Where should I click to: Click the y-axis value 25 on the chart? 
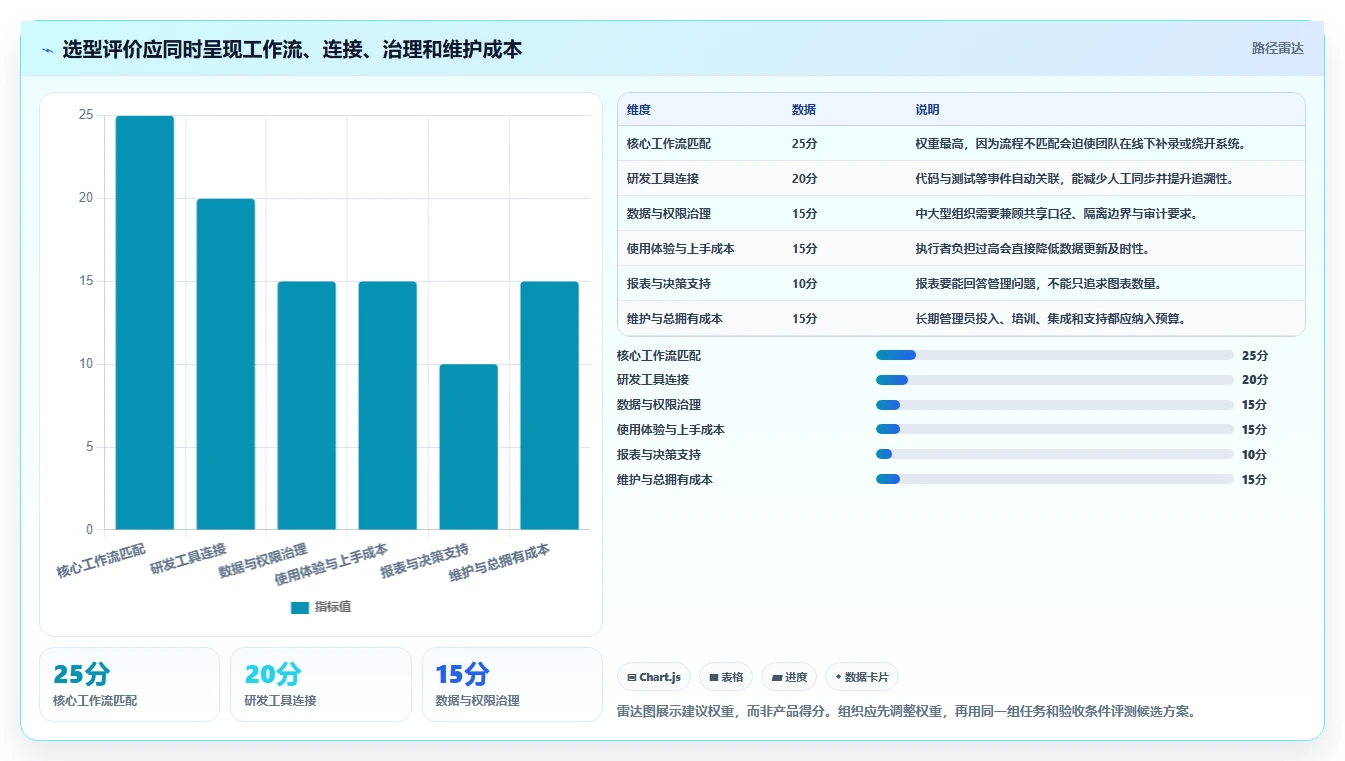tap(86, 115)
